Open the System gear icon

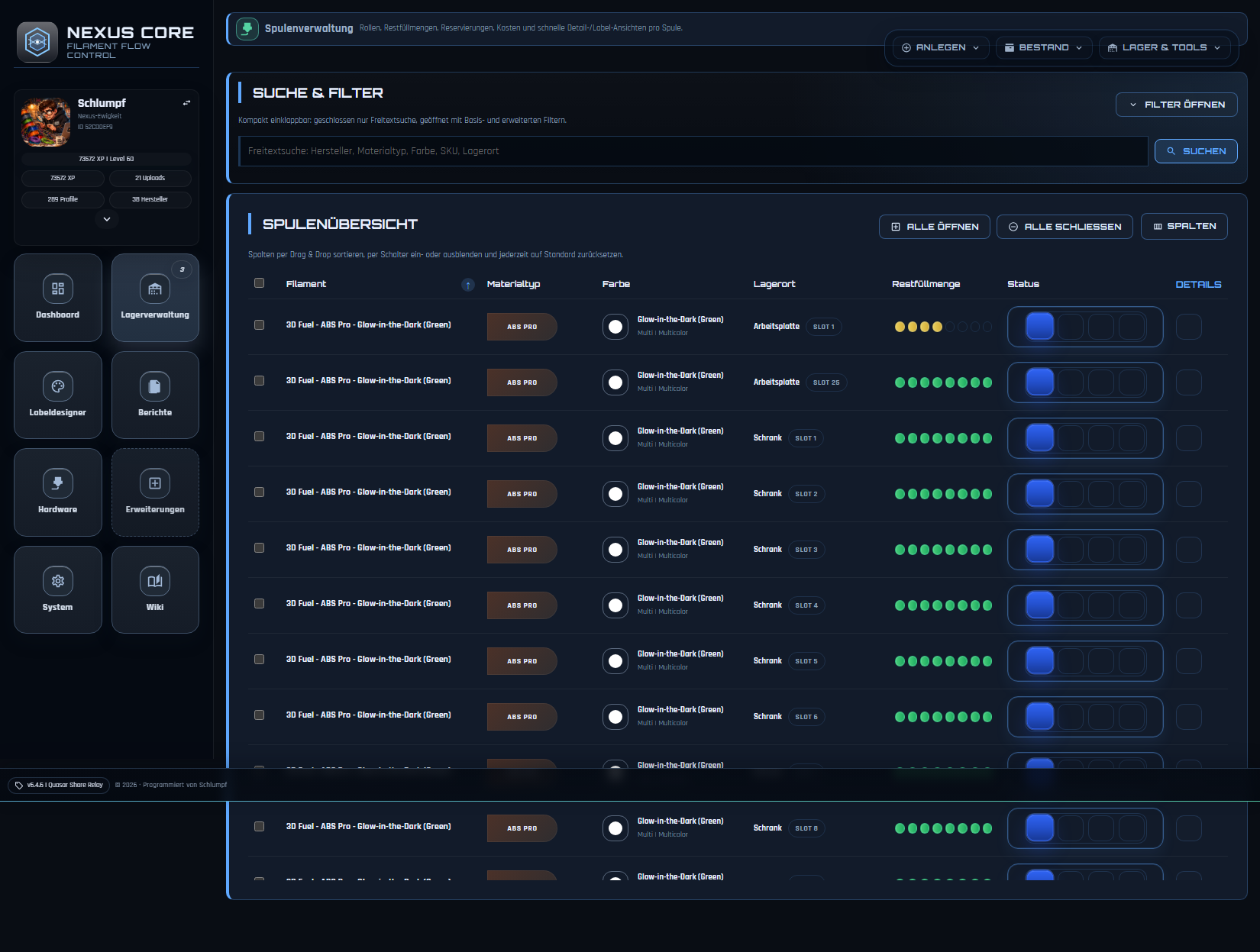pos(58,582)
